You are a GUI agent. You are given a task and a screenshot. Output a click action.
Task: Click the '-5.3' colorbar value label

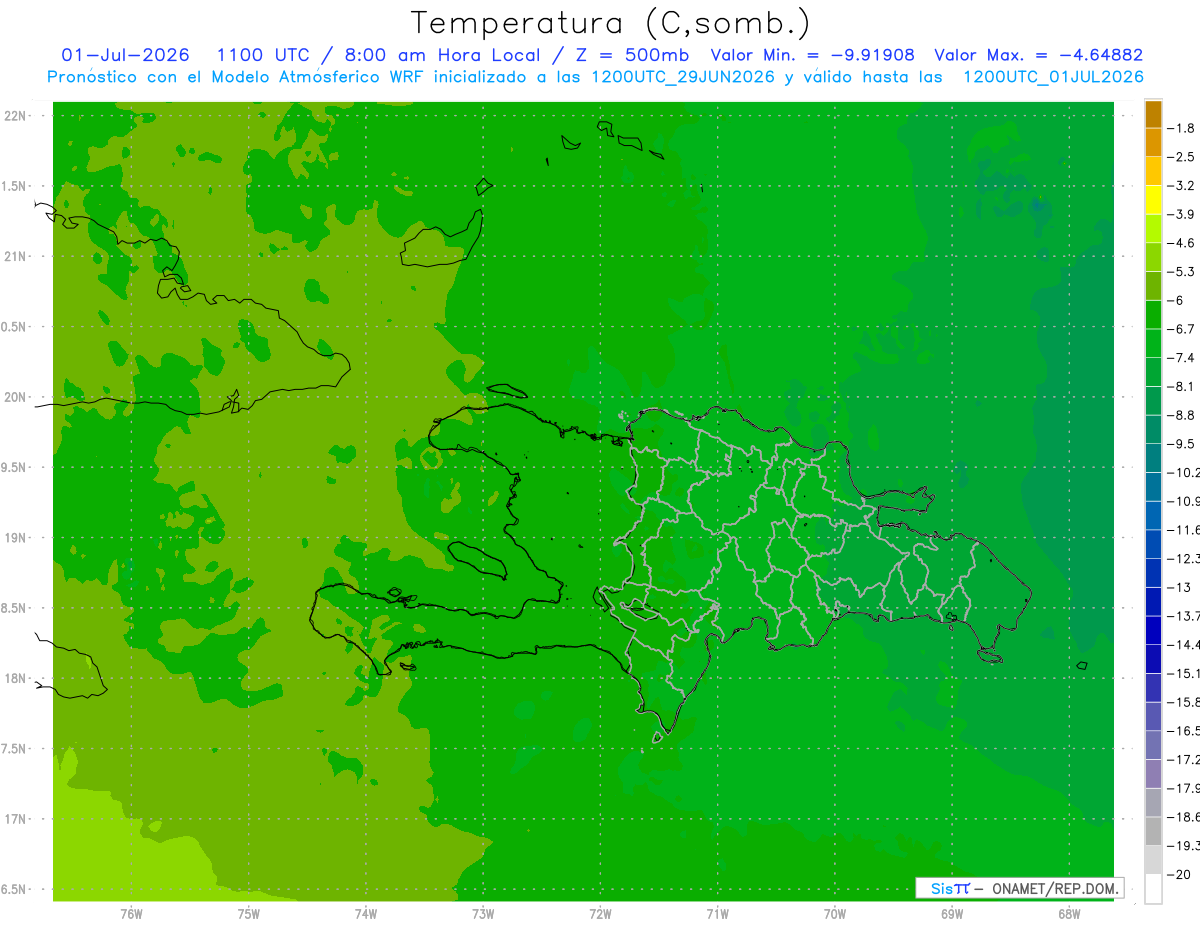[1181, 272]
